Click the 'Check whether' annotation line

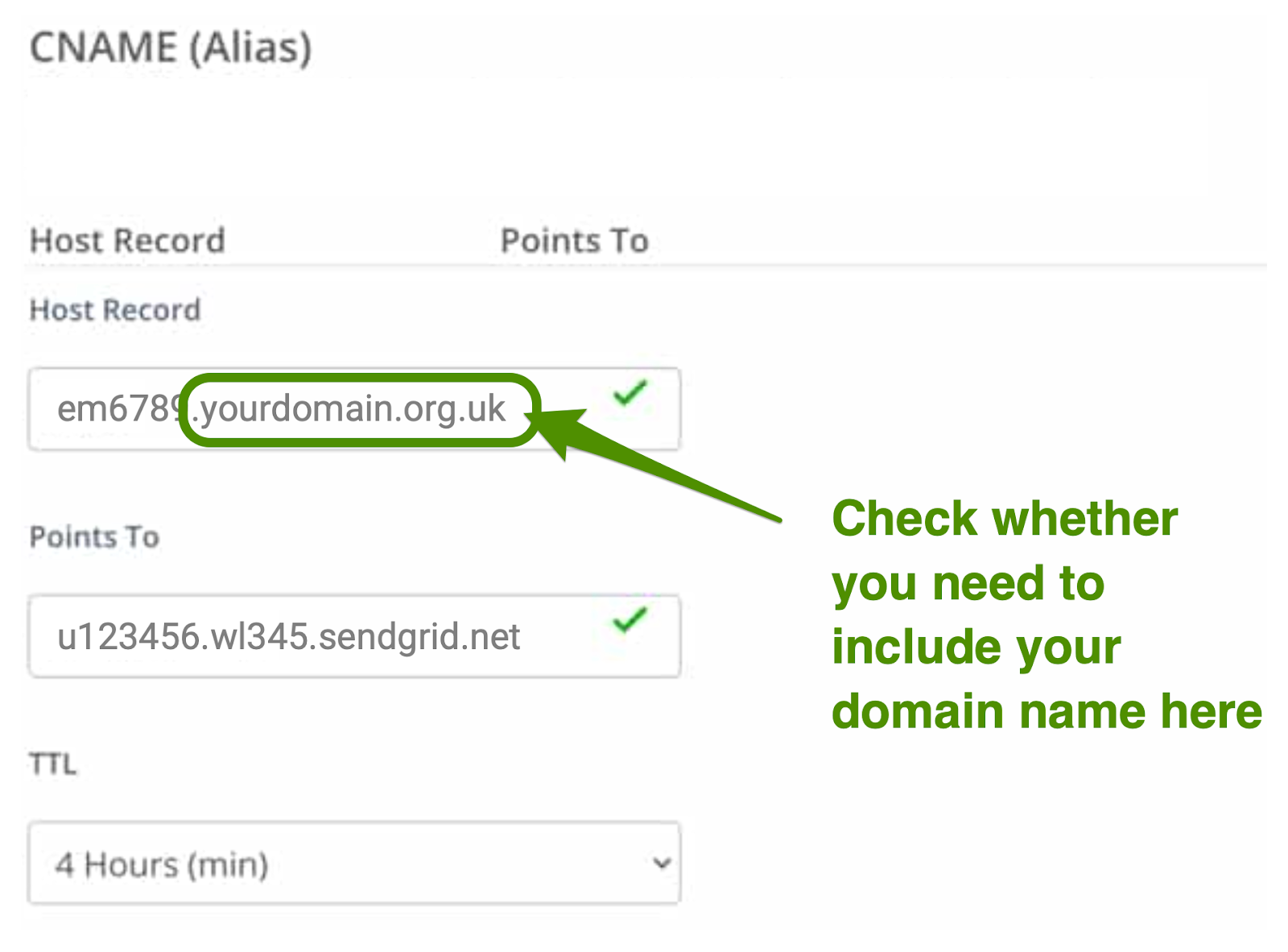1005,518
